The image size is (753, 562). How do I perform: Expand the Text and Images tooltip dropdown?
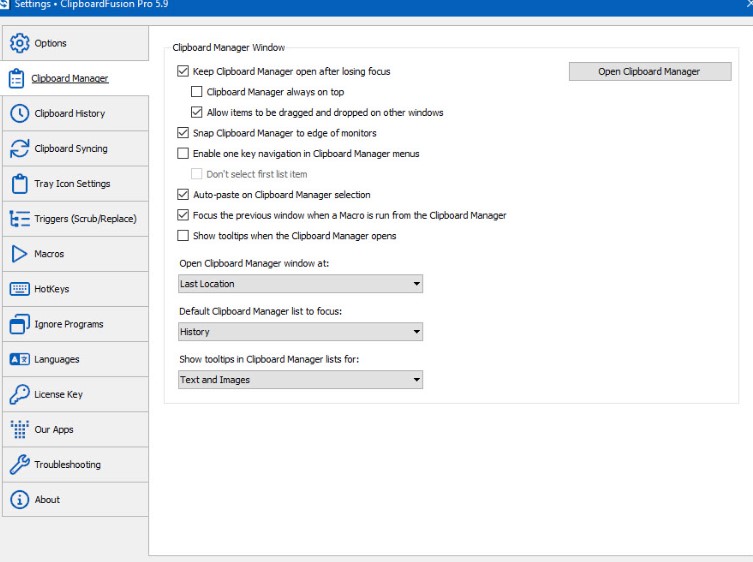pos(300,380)
